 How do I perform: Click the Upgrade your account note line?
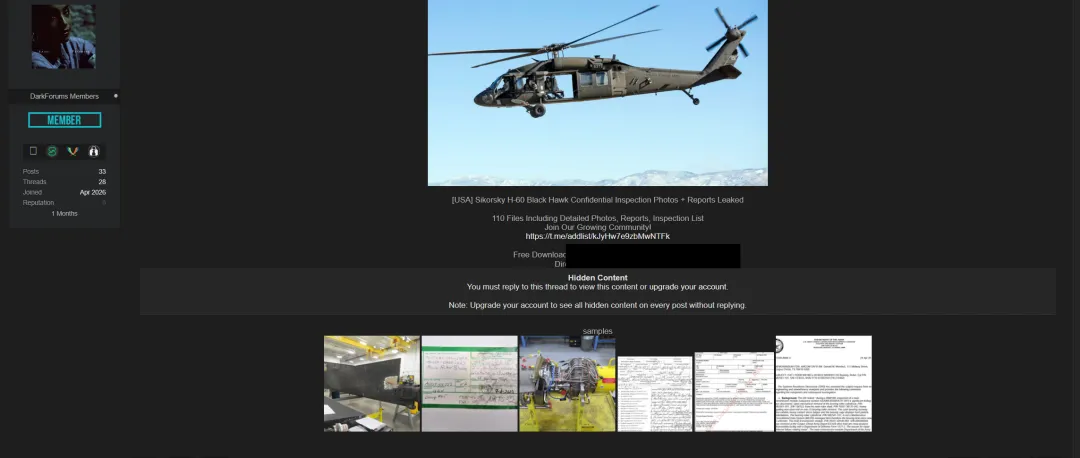[597, 305]
